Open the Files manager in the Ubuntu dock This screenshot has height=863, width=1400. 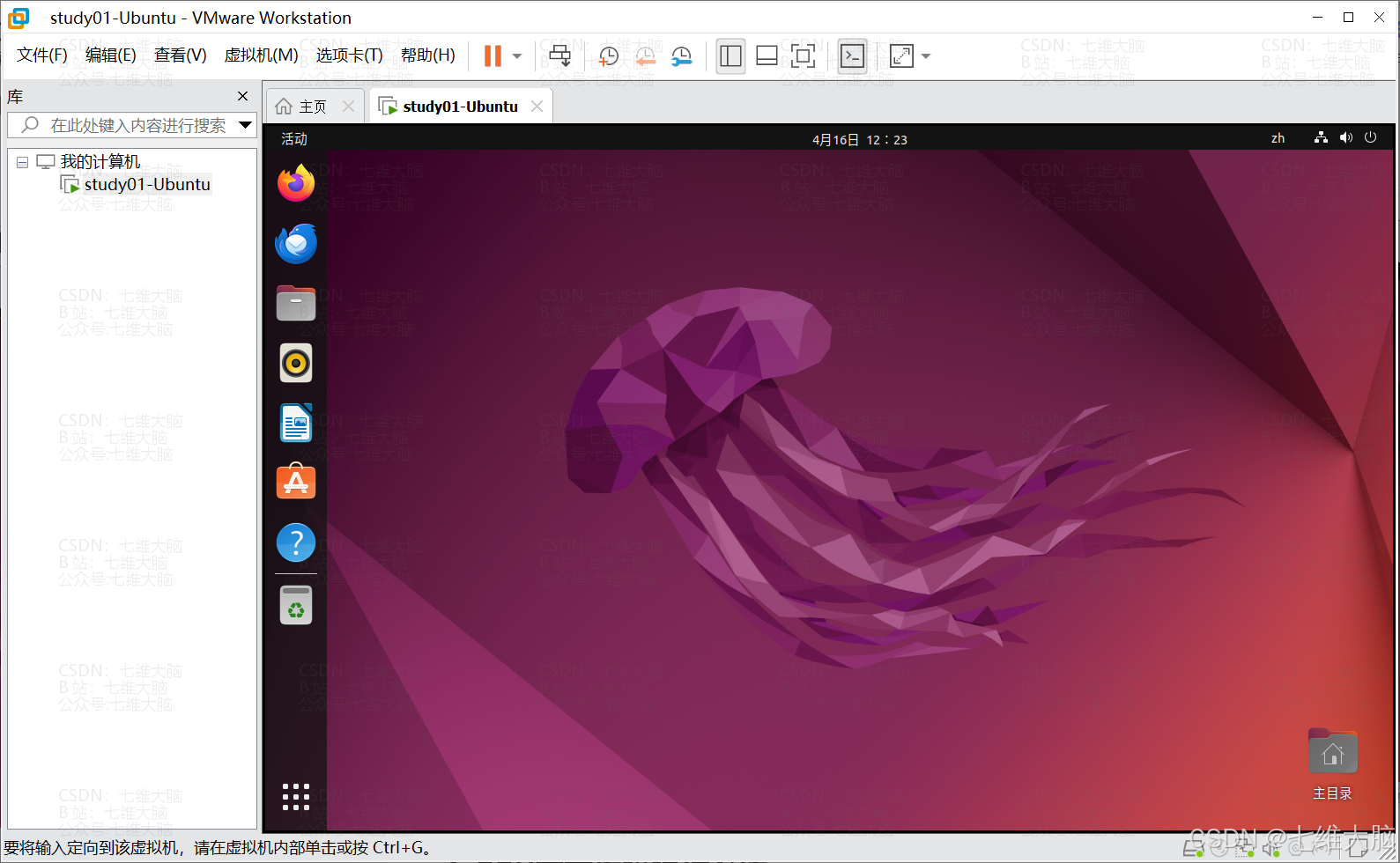pyautogui.click(x=296, y=303)
